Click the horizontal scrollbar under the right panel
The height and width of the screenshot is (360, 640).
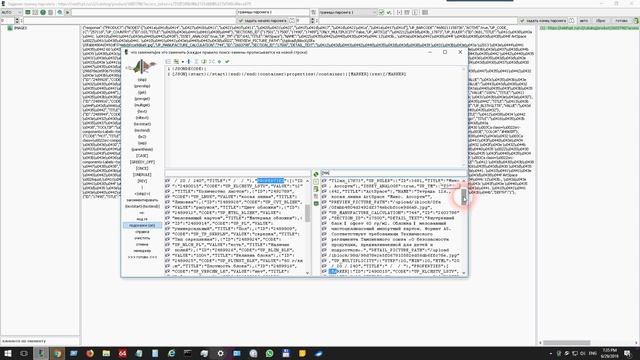[x=567, y=342]
